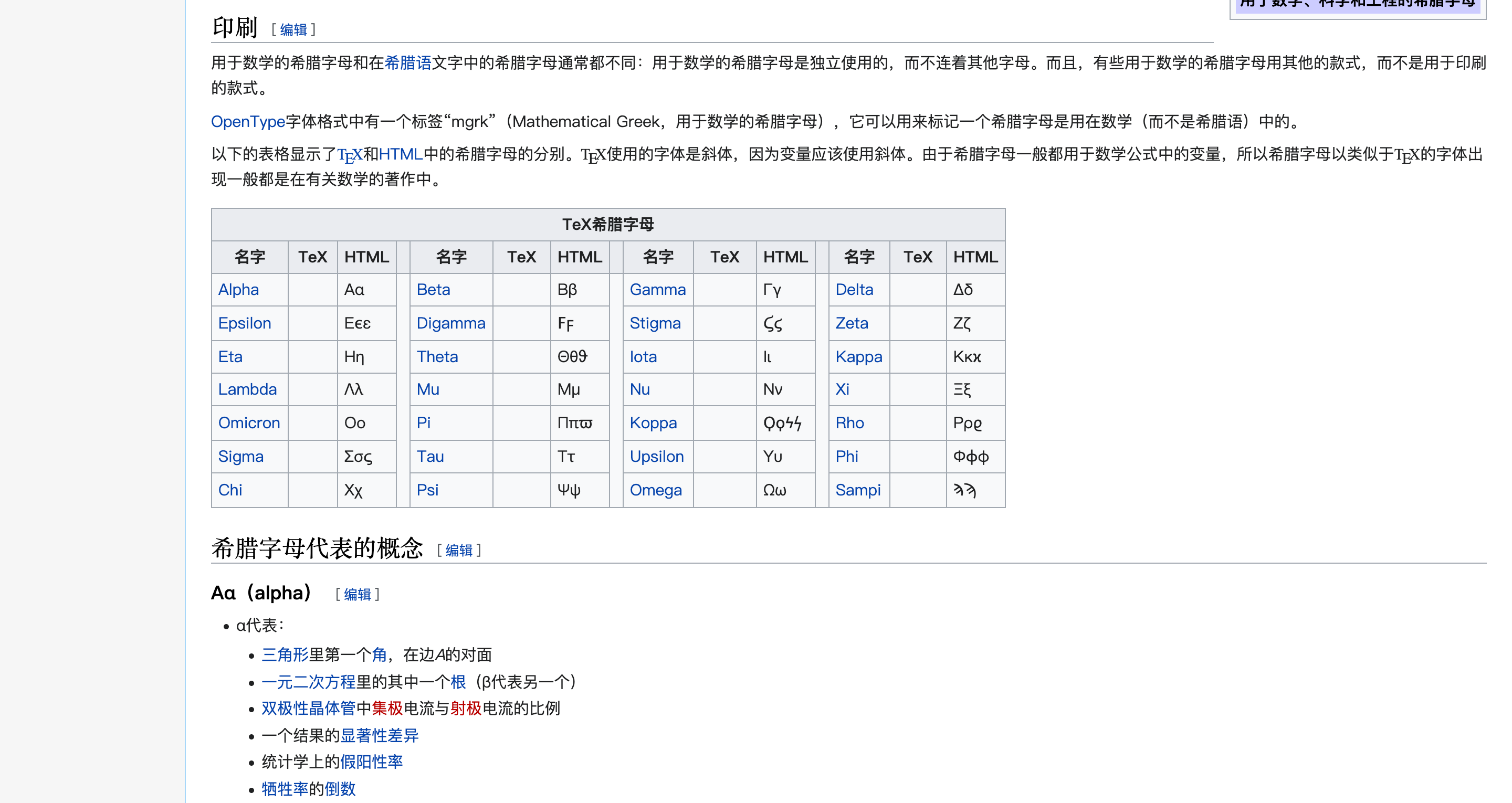
Task: Click the Ξξ table cell
Action: pyautogui.click(x=975, y=389)
